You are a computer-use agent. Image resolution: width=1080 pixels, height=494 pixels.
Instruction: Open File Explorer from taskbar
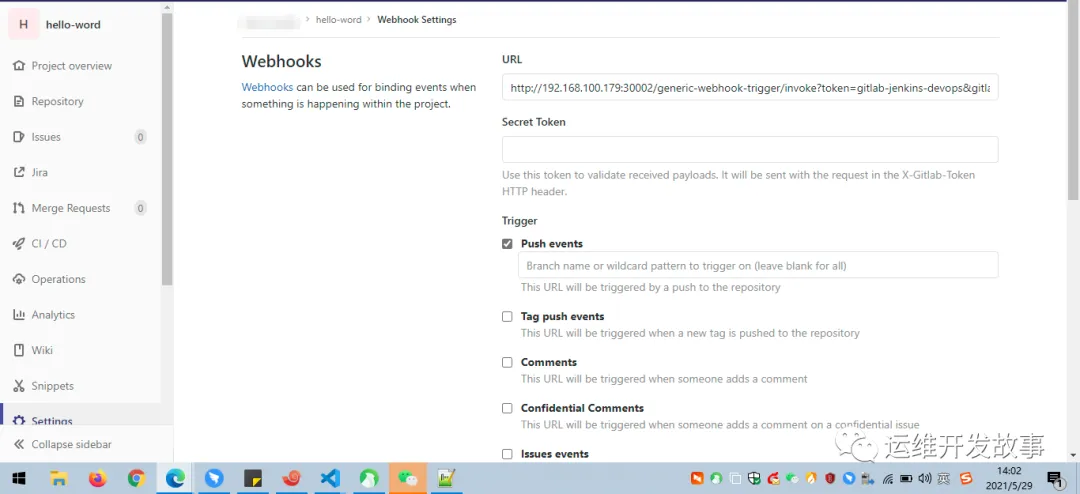pyautogui.click(x=59, y=478)
